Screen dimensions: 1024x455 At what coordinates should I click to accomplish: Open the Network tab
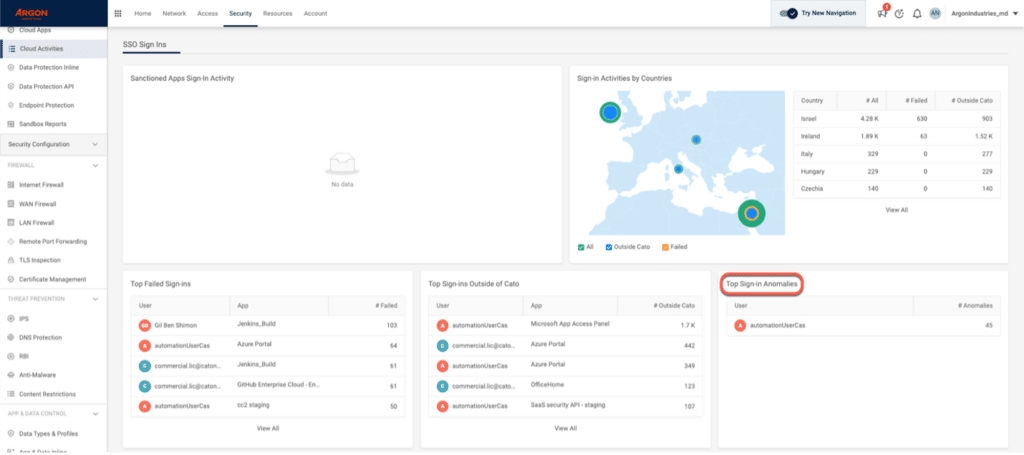click(174, 13)
